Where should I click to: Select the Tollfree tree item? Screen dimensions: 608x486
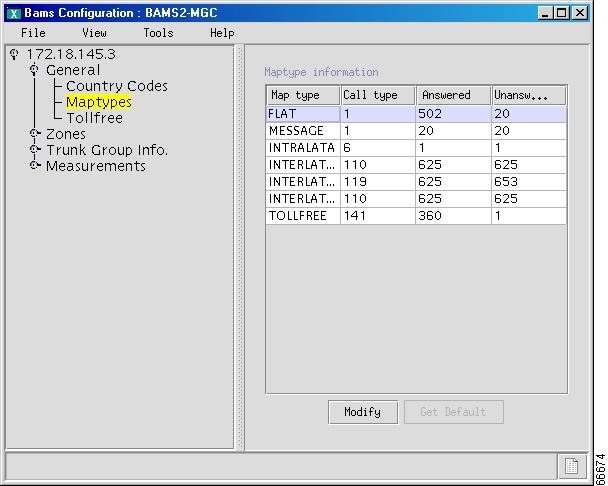(94, 118)
